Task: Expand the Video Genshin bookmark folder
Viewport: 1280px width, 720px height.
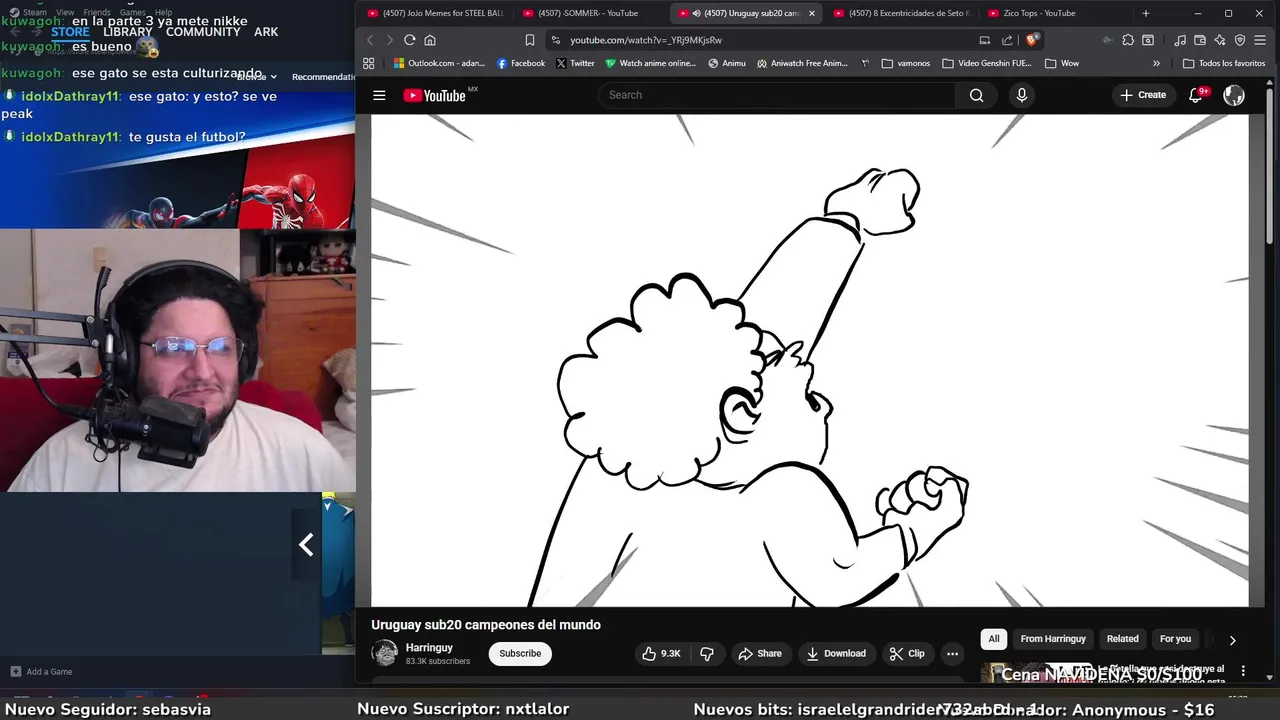Action: (x=987, y=63)
